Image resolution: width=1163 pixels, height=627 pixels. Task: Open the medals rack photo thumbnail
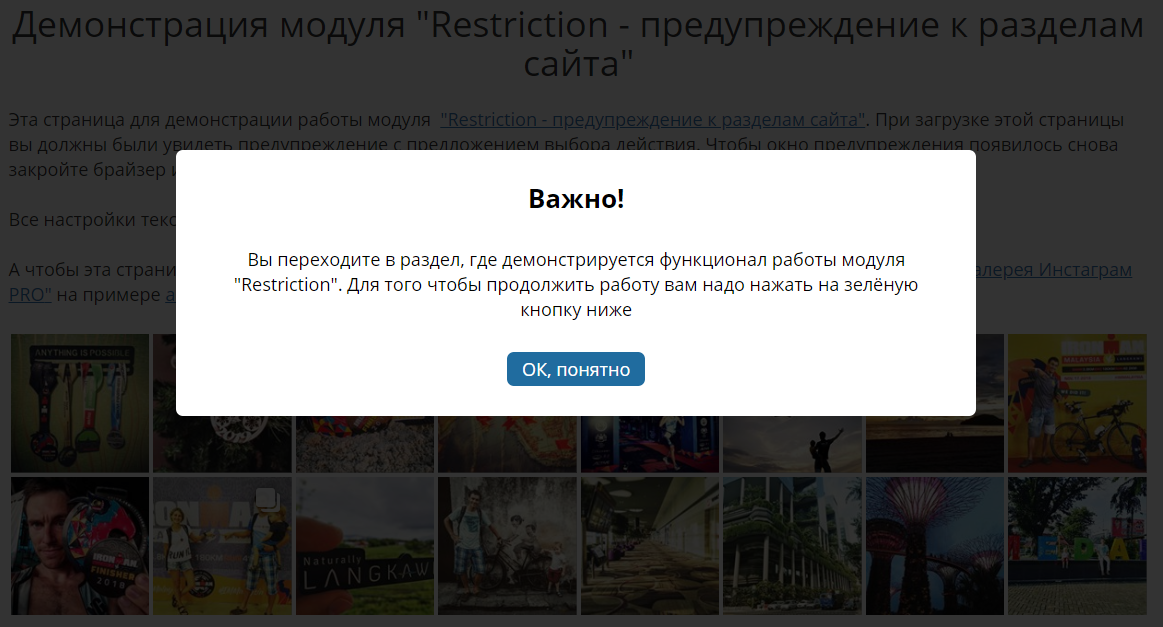(80, 402)
